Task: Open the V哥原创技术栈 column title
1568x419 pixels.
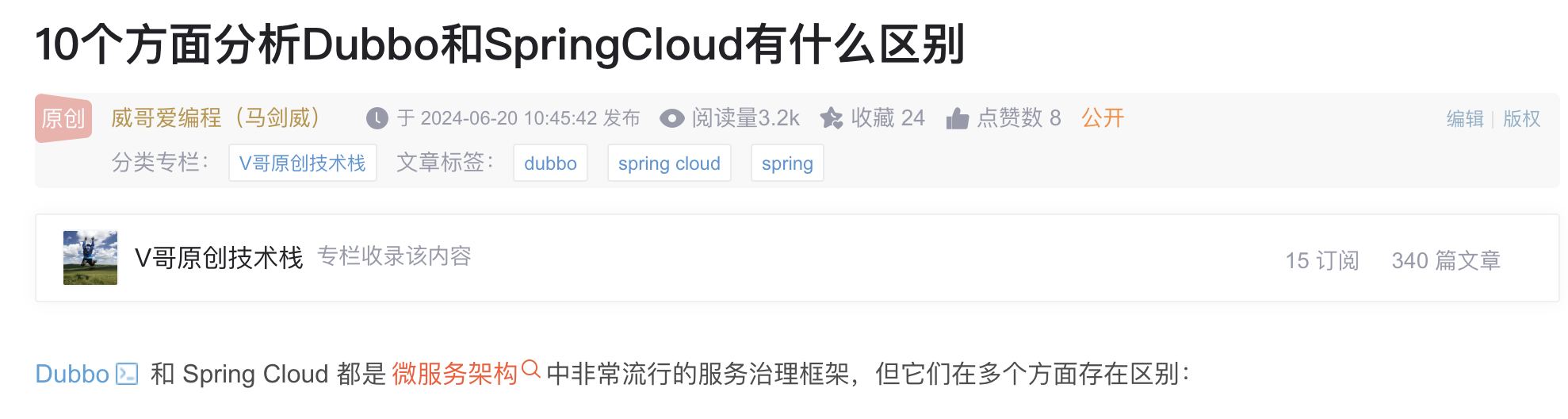Action: [219, 258]
